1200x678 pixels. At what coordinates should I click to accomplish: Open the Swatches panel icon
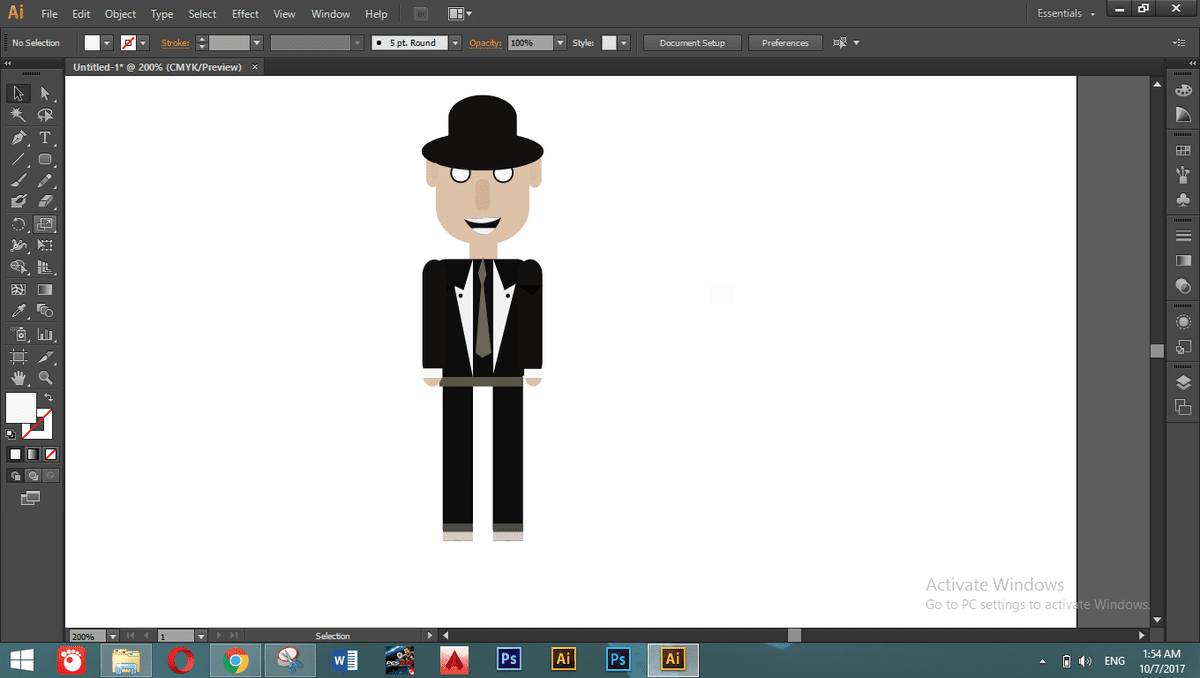1183,151
